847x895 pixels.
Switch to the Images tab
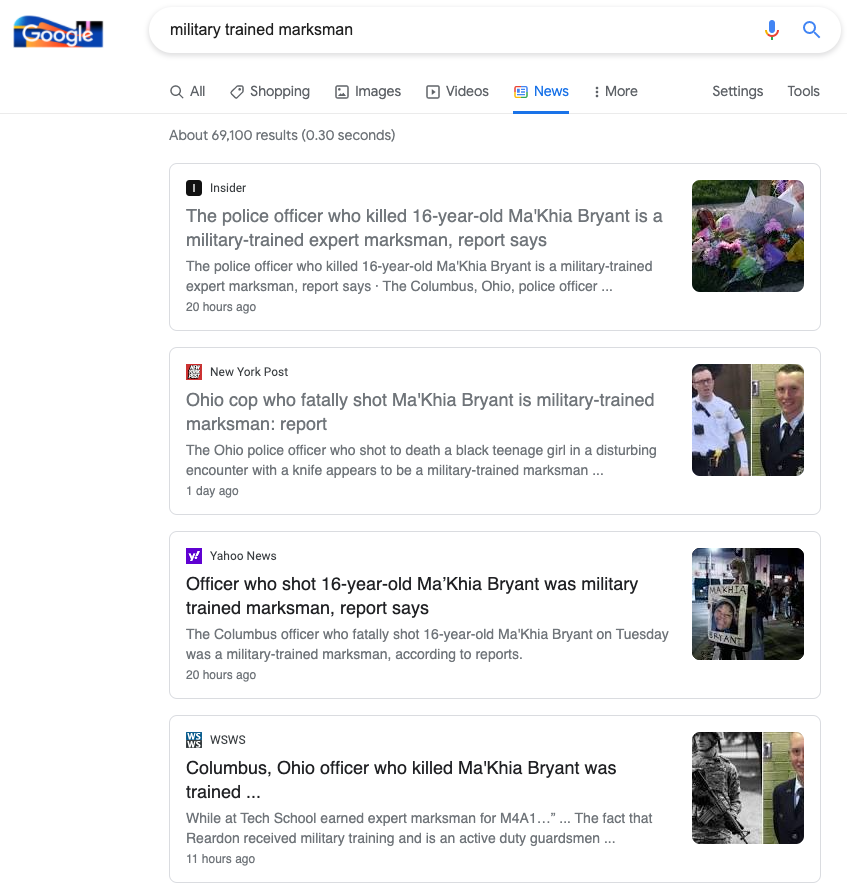367,91
